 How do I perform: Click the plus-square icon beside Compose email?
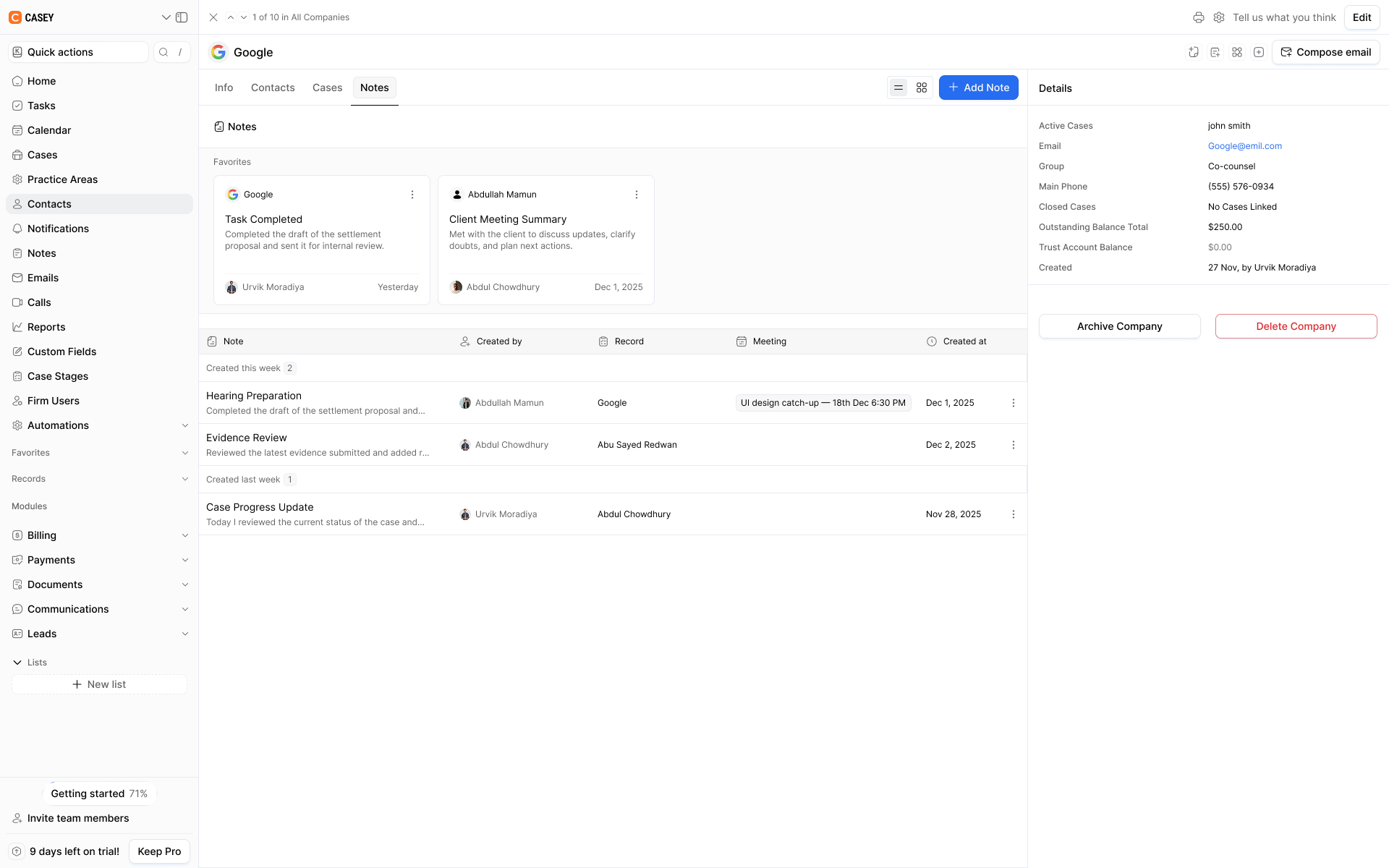1259,52
